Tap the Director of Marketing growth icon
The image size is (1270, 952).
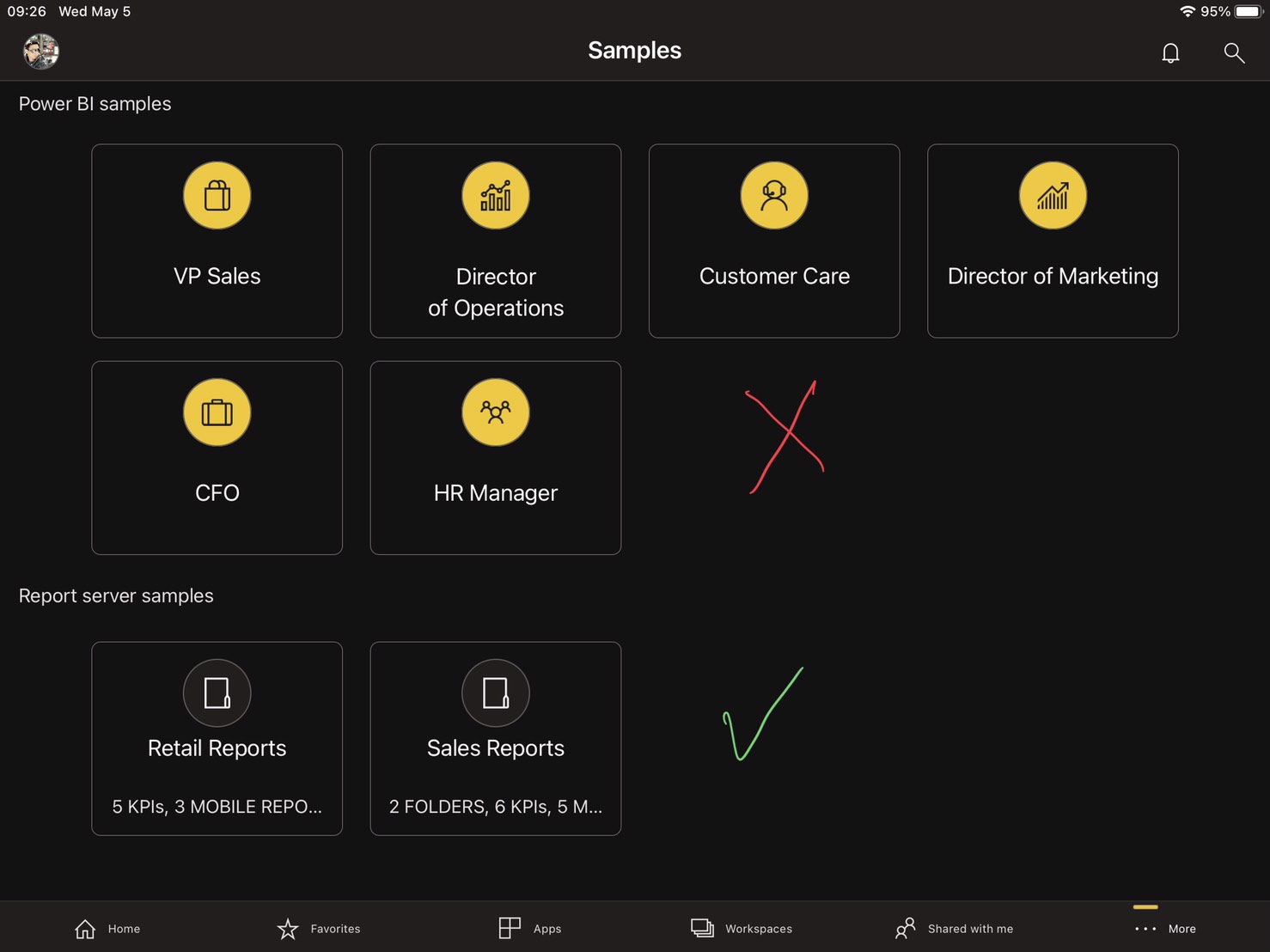(x=1053, y=196)
